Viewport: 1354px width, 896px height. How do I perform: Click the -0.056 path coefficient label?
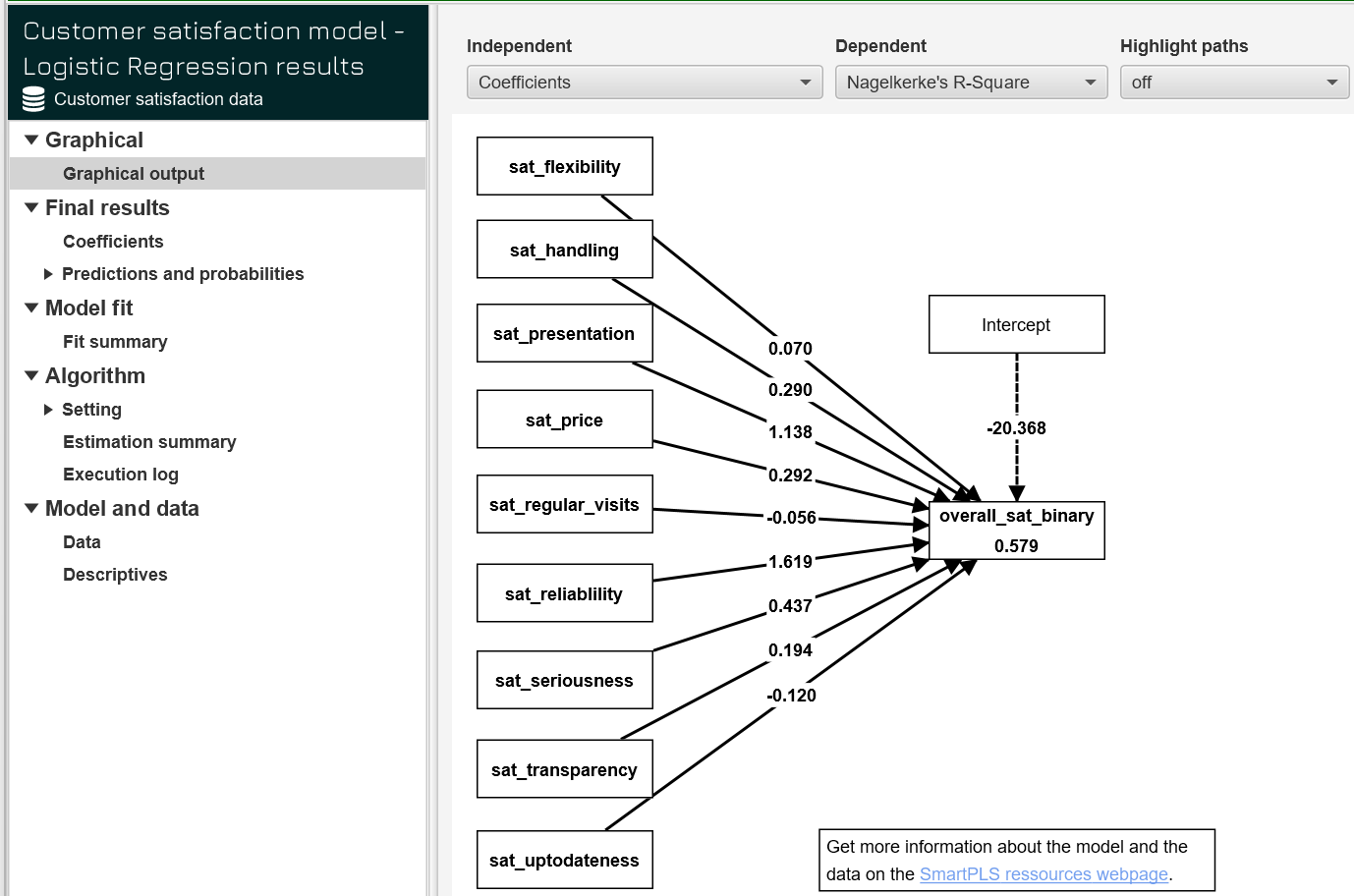click(x=791, y=518)
